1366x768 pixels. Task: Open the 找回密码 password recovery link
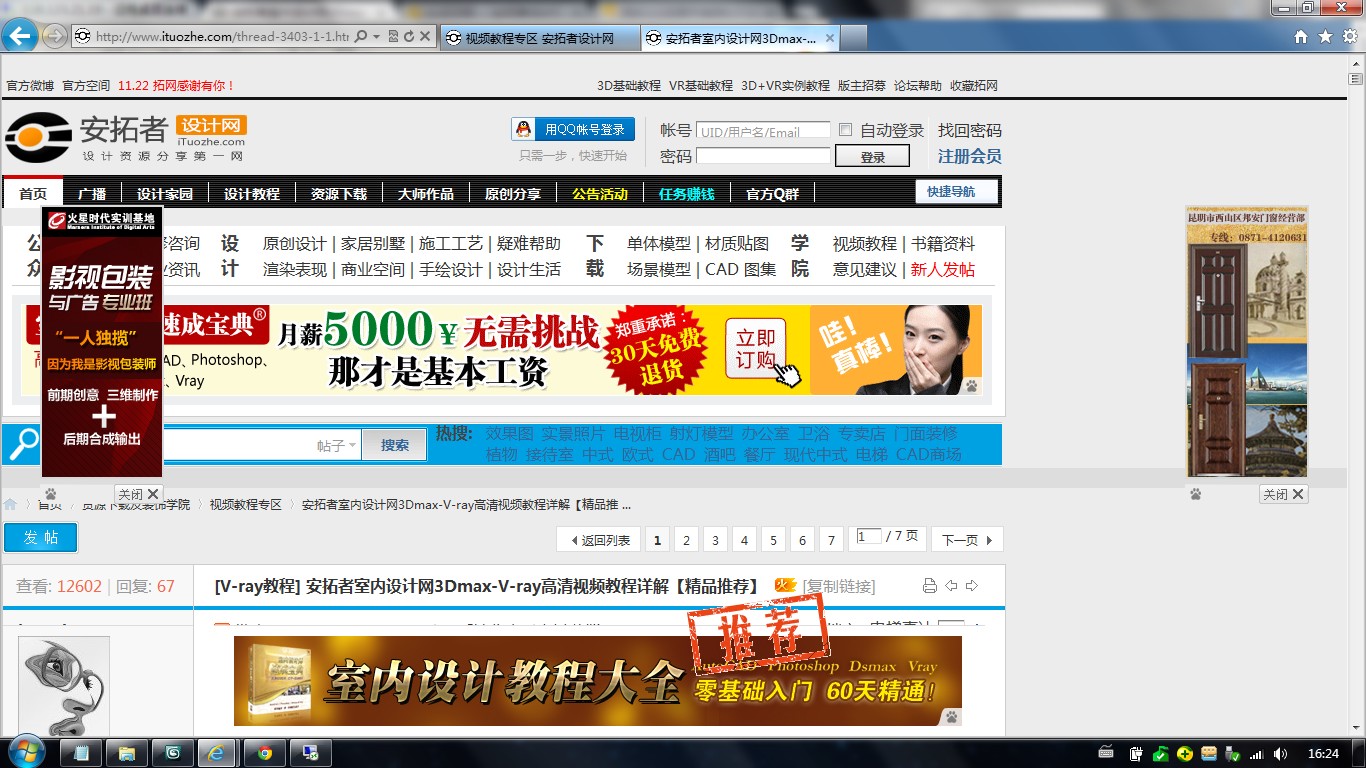[969, 130]
